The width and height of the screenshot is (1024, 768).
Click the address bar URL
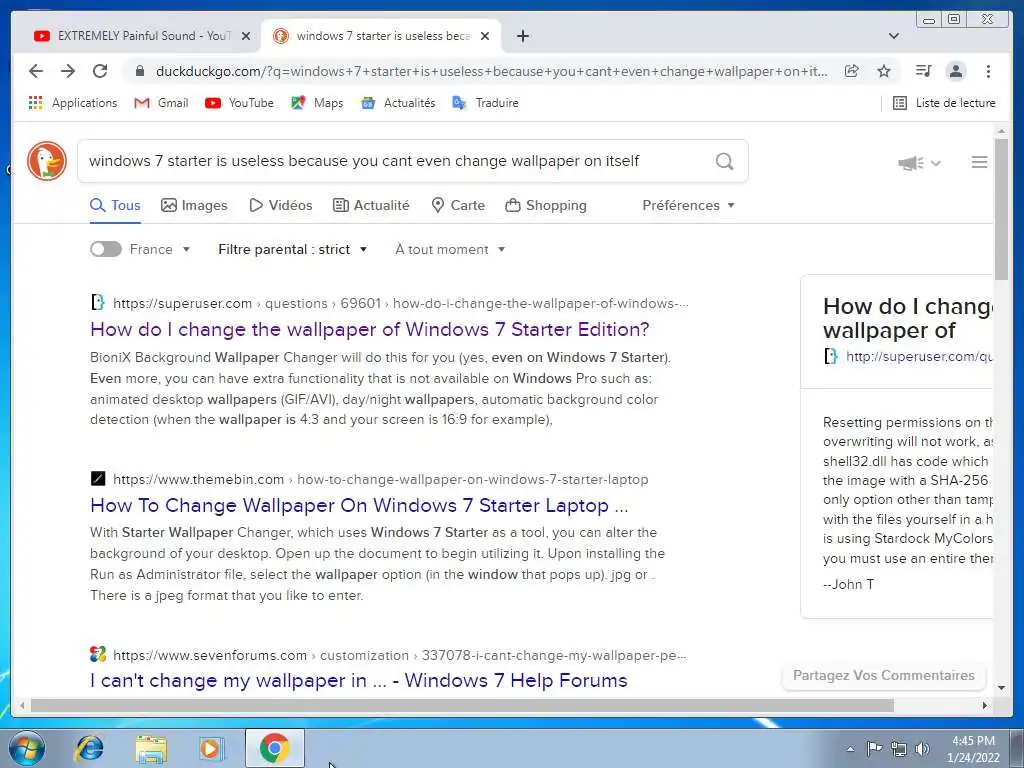coord(491,71)
